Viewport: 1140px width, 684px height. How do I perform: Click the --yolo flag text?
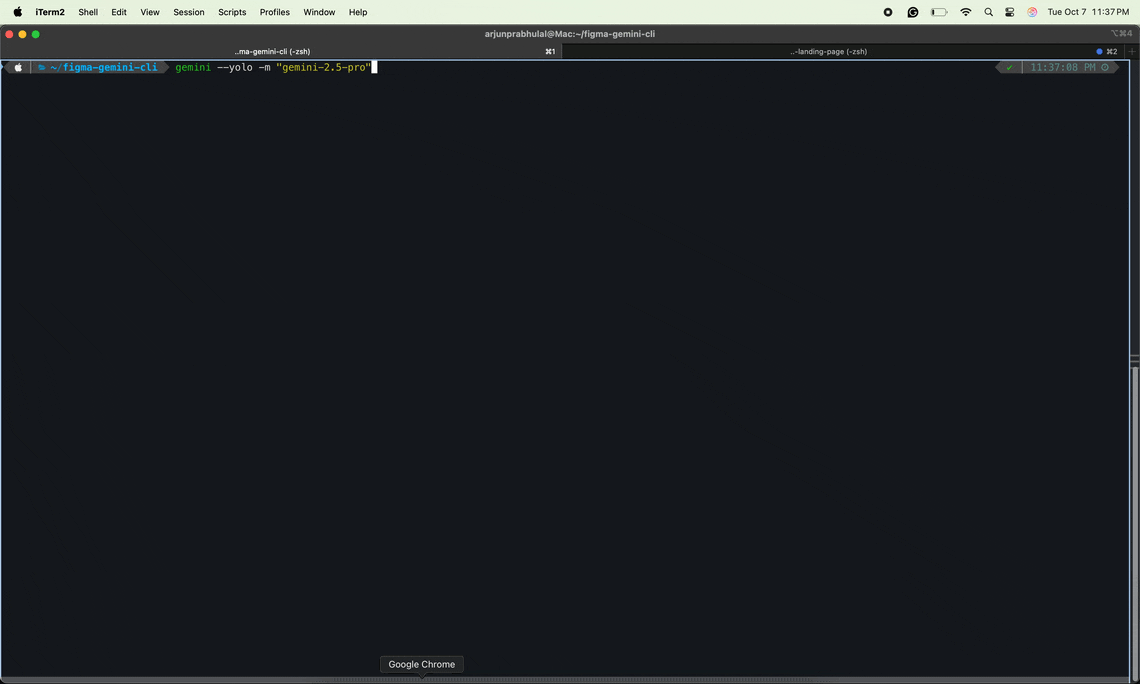click(235, 68)
